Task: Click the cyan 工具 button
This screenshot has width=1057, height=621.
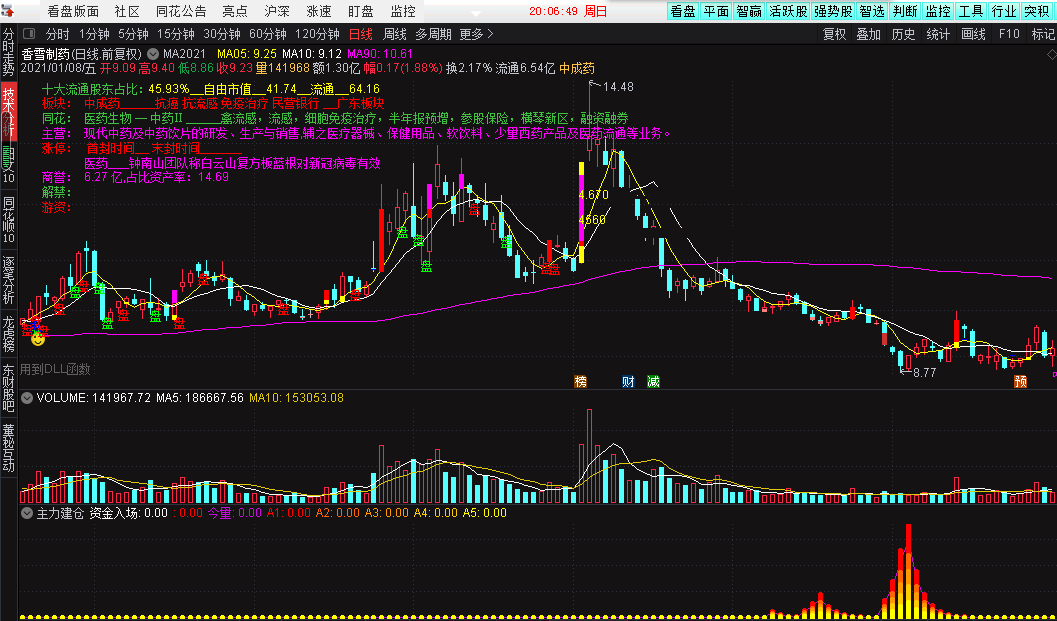Action: pyautogui.click(x=971, y=11)
